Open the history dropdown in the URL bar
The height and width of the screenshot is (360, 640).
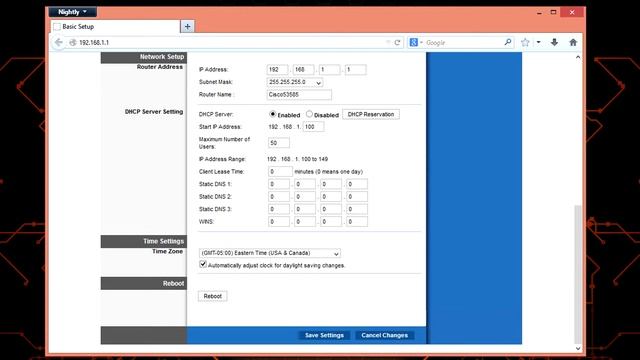click(x=388, y=42)
